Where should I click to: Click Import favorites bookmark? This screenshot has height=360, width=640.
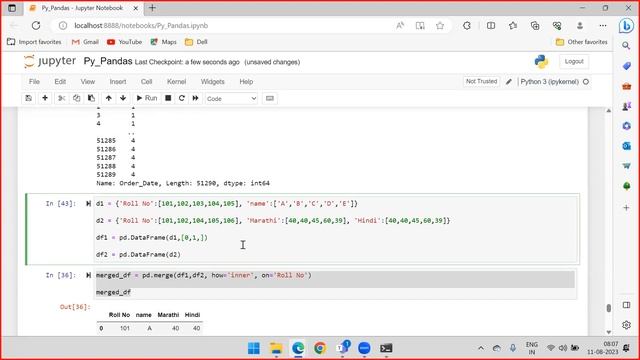point(34,42)
